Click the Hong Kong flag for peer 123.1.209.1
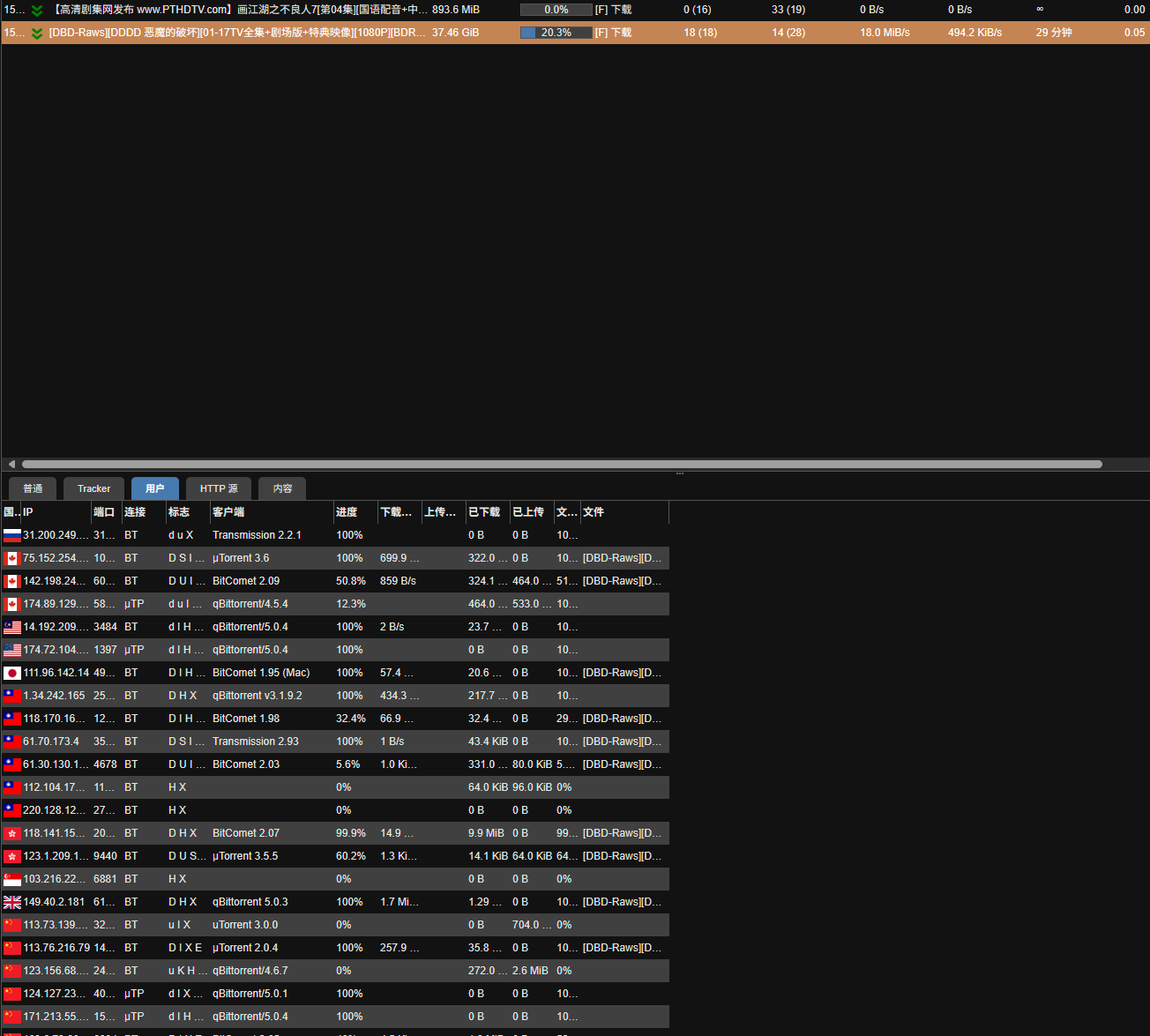 tap(12, 856)
